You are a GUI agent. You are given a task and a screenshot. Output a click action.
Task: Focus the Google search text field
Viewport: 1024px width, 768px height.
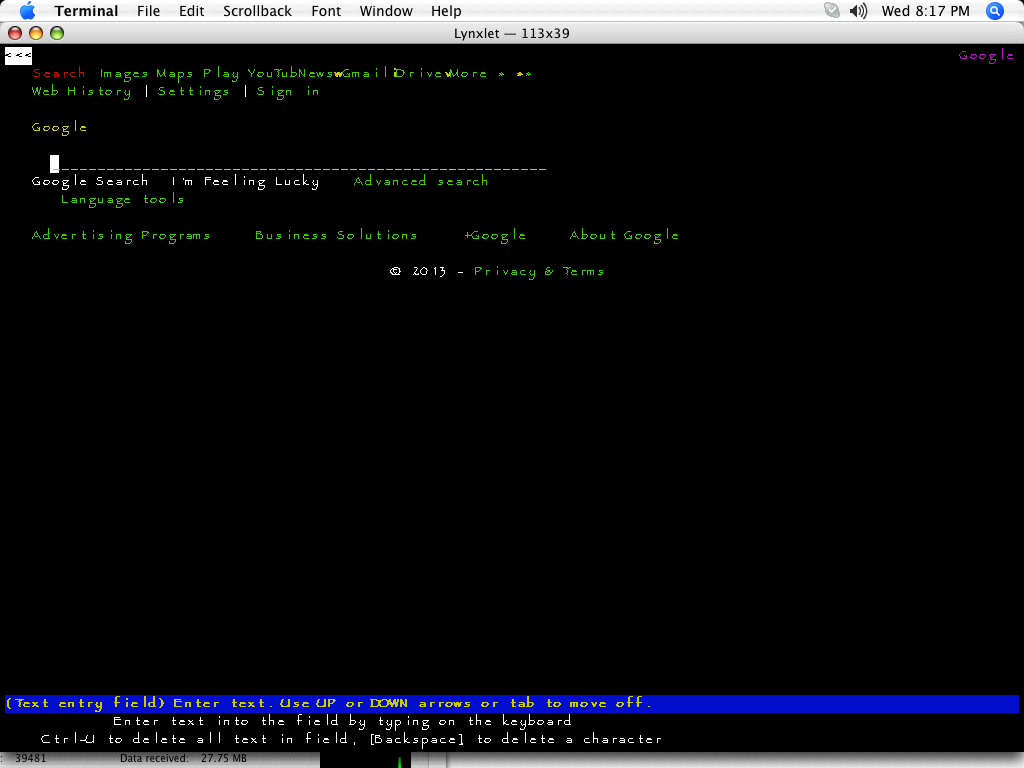(298, 164)
